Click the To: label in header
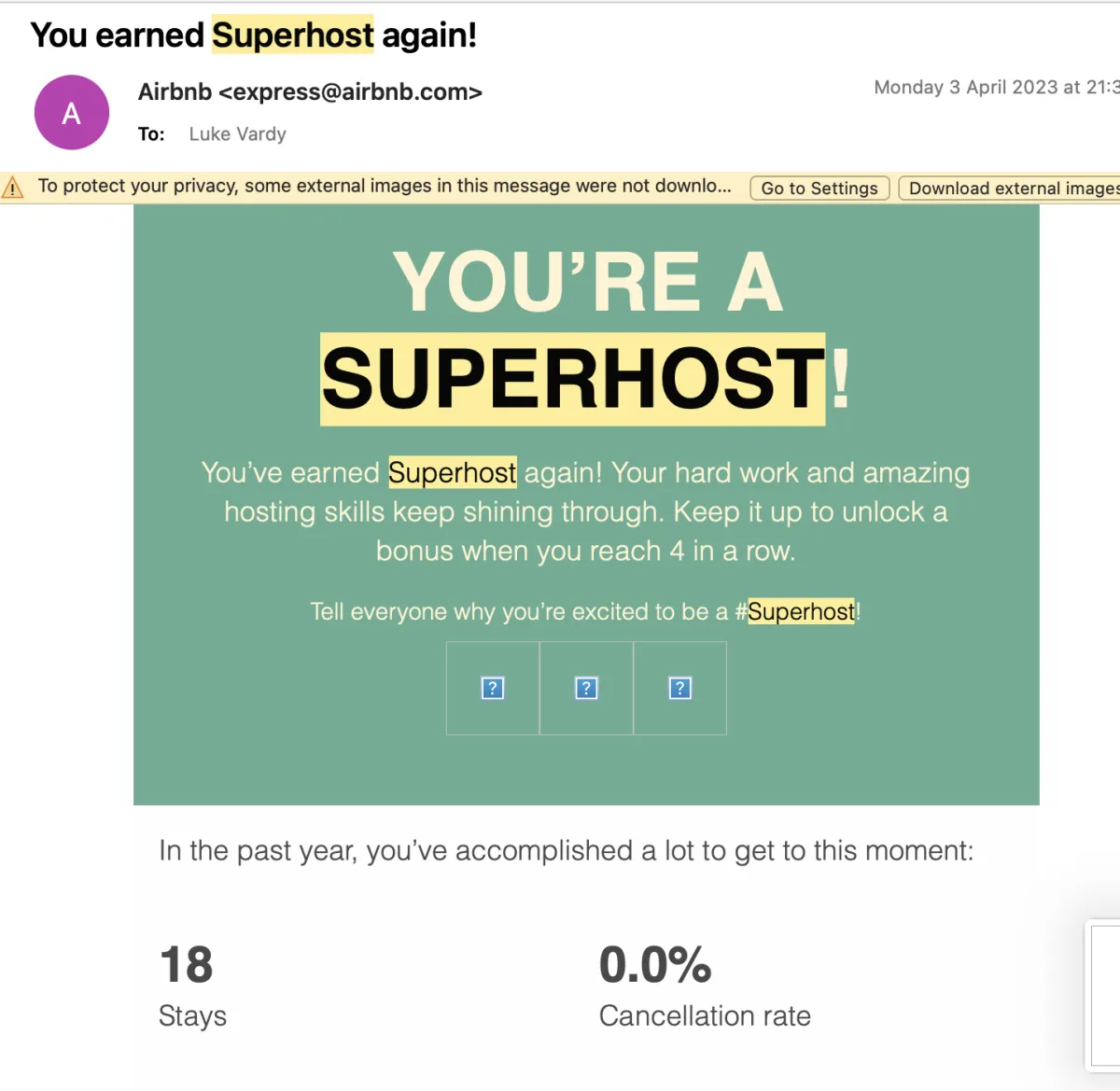 (151, 134)
